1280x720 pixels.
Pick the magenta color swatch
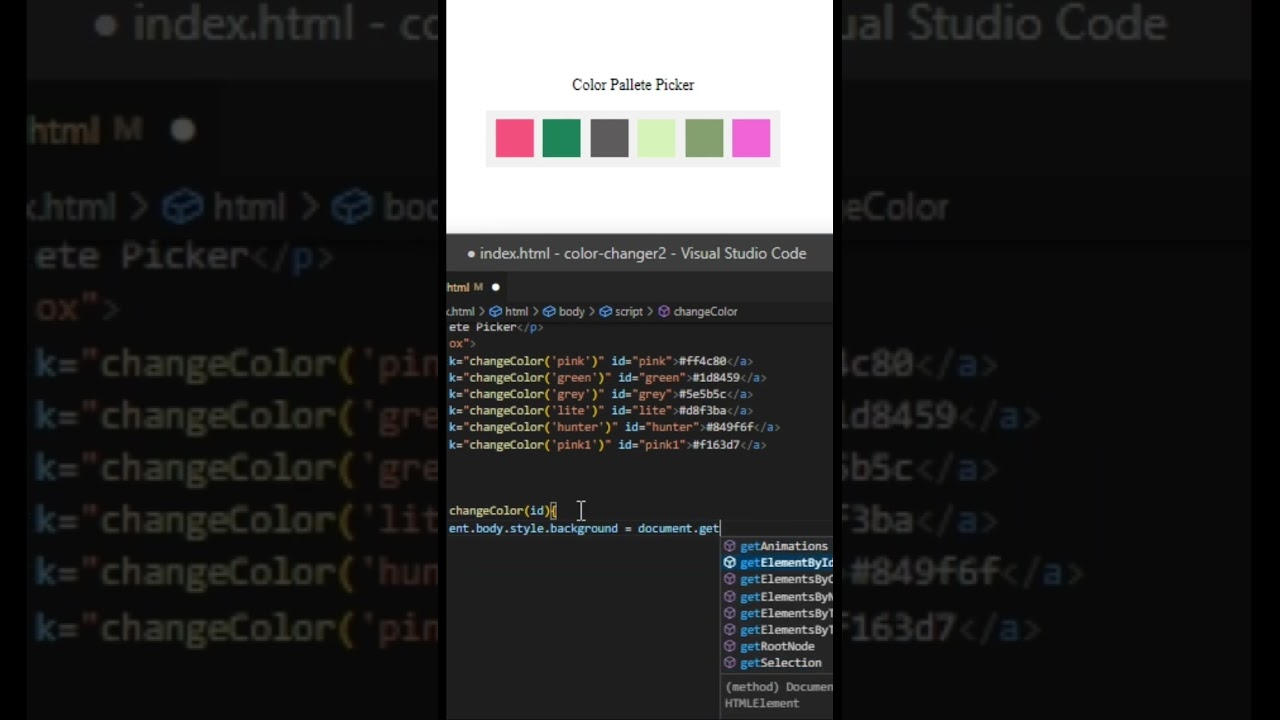[x=751, y=138]
